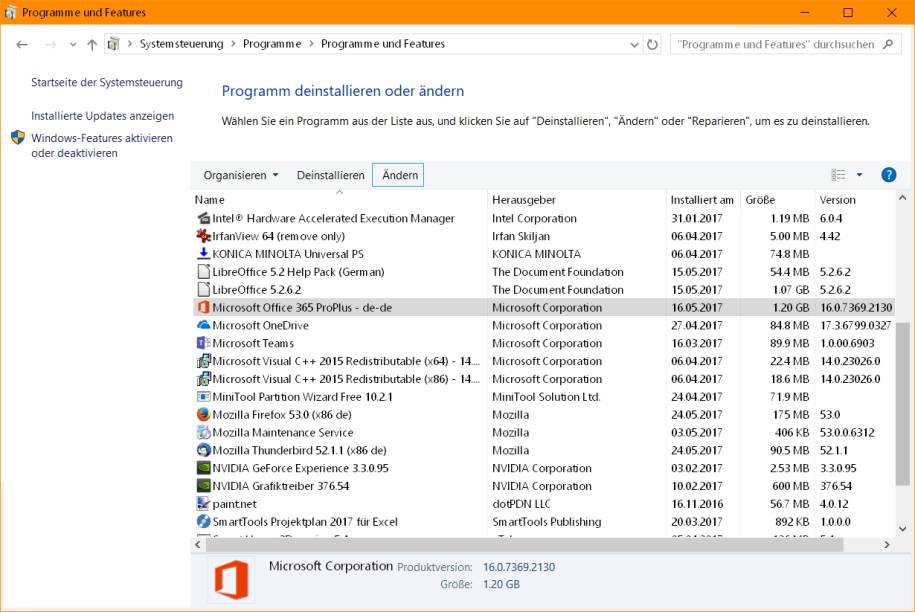Expand the view options dropdown arrow

(x=859, y=175)
